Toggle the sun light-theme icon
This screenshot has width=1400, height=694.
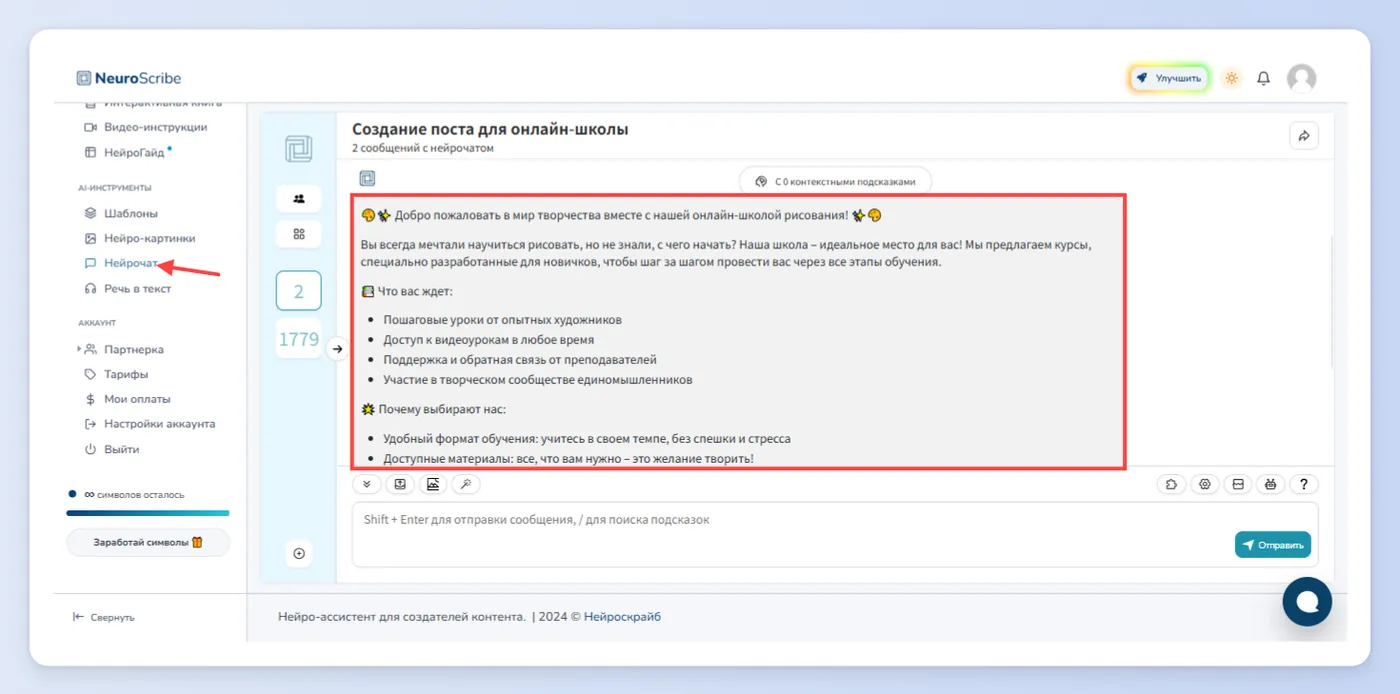(x=1231, y=78)
